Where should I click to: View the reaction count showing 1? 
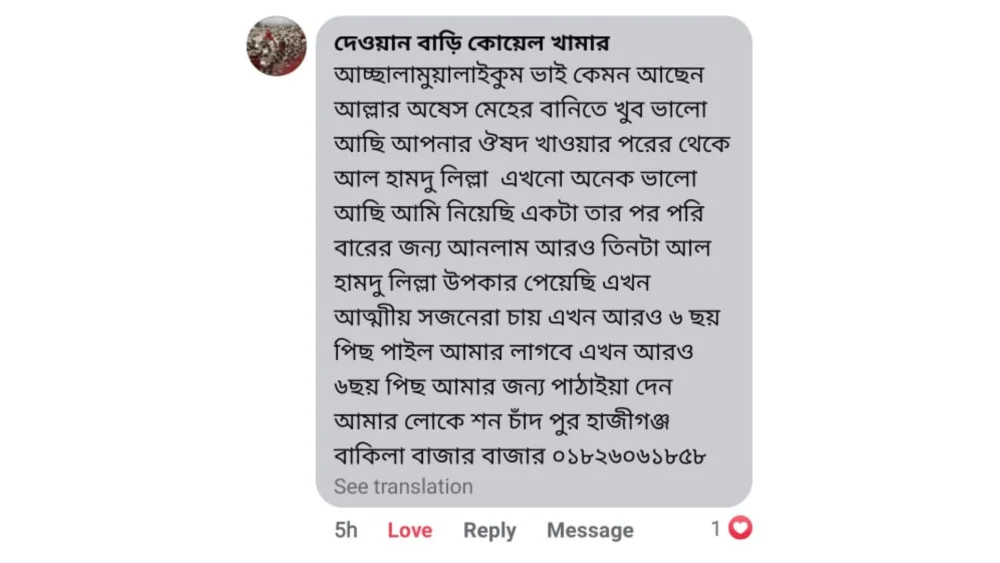coord(716,529)
